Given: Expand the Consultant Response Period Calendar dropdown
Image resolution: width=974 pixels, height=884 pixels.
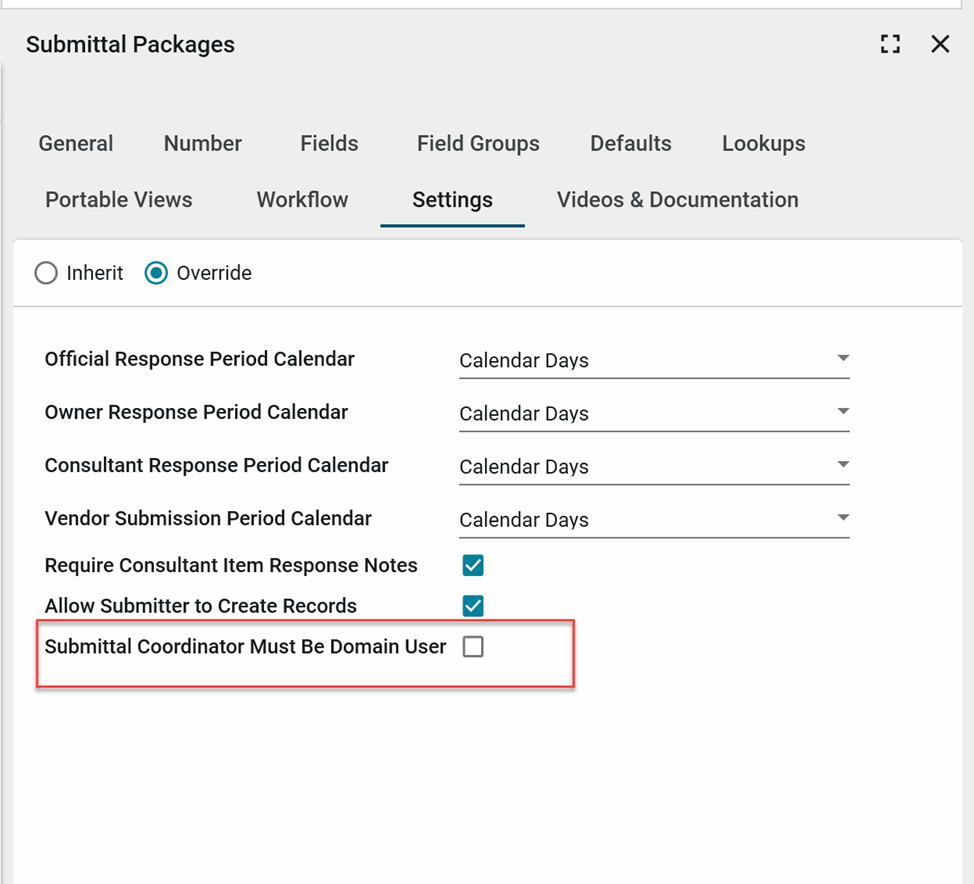Looking at the screenshot, I should [654, 466].
